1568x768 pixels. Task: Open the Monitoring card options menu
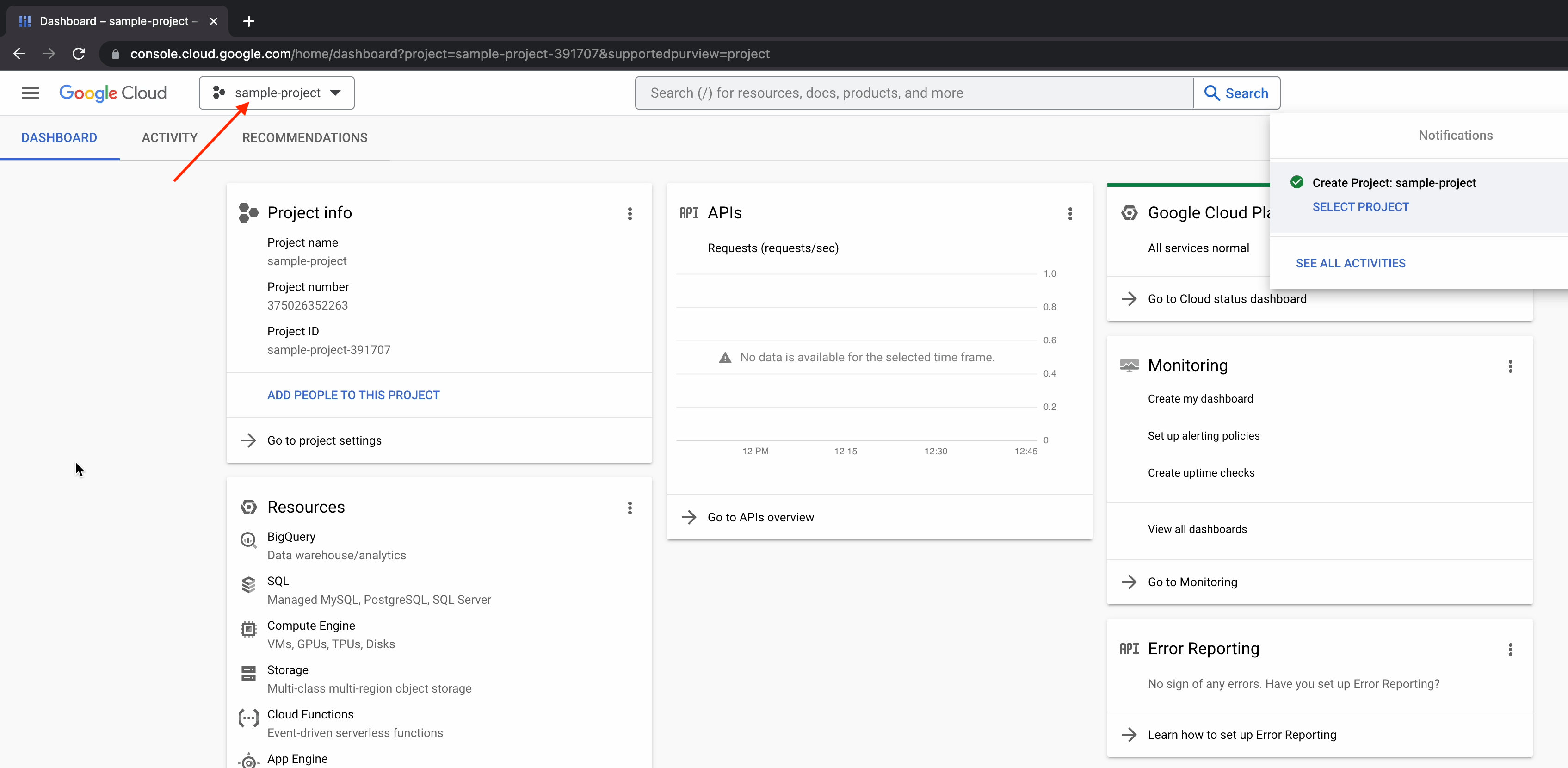coord(1510,366)
